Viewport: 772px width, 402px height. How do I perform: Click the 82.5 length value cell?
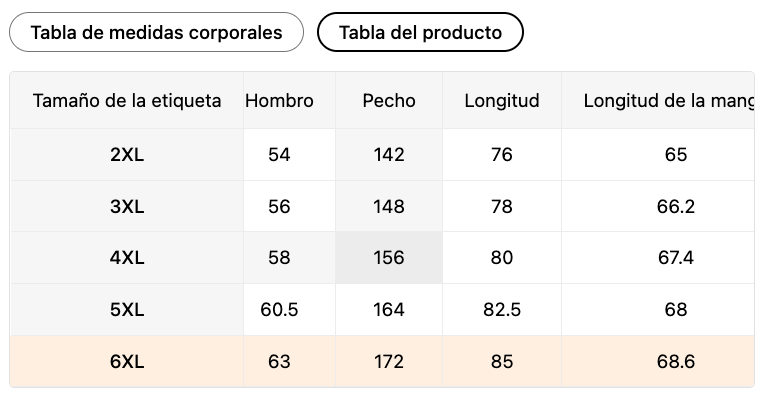pos(502,310)
